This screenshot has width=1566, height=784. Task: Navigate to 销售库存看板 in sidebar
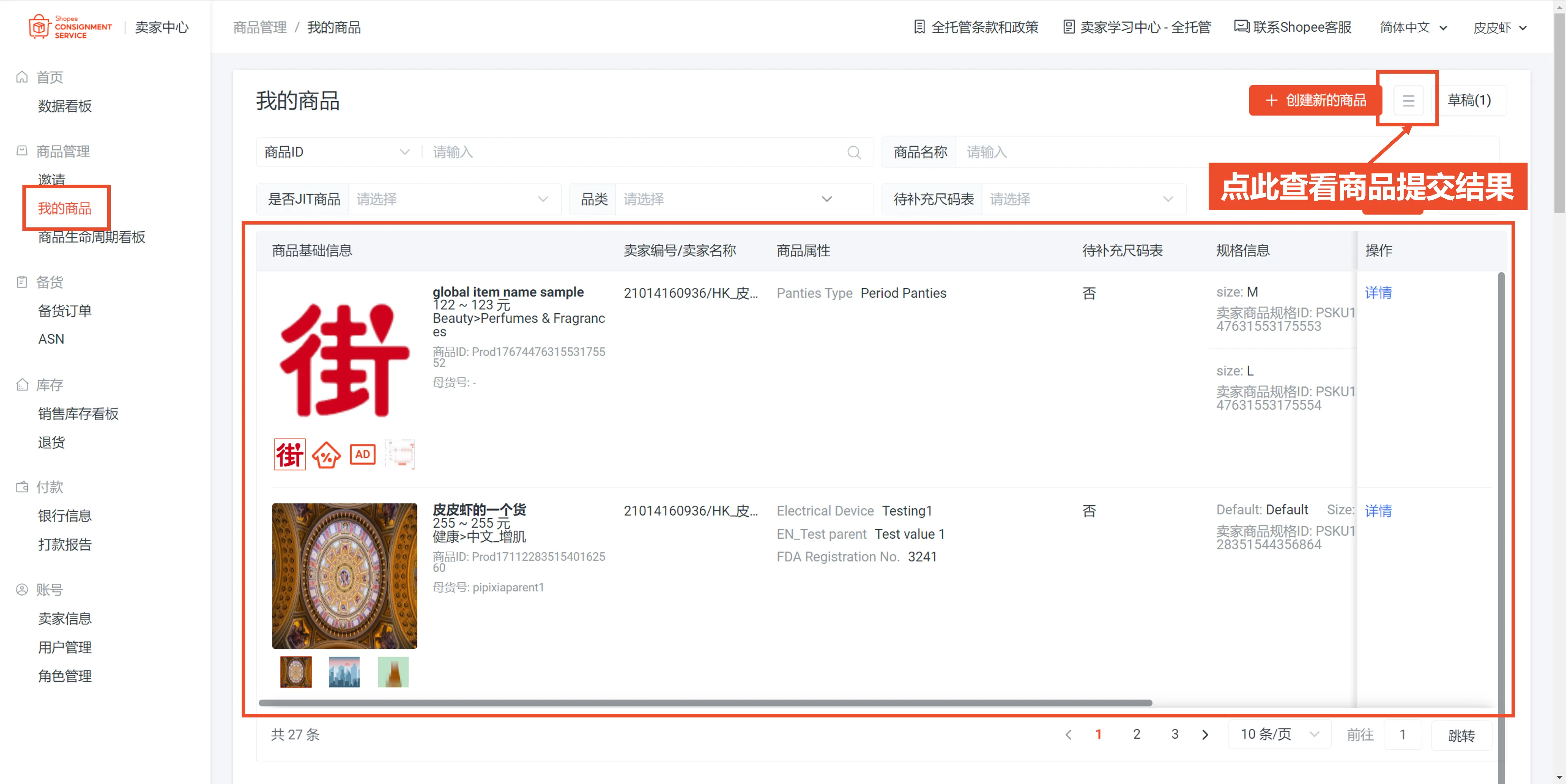click(78, 414)
